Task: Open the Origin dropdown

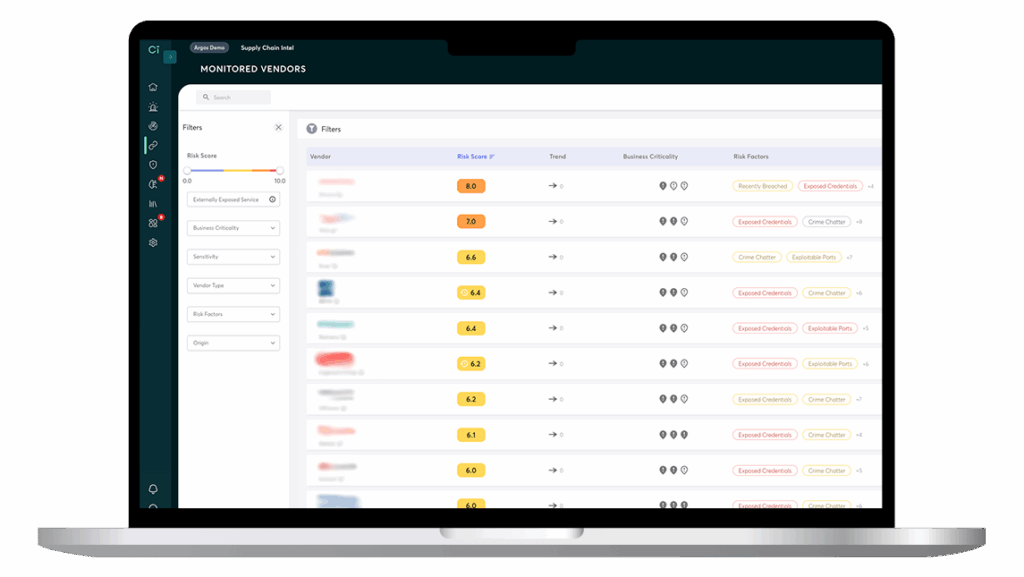Action: [233, 343]
